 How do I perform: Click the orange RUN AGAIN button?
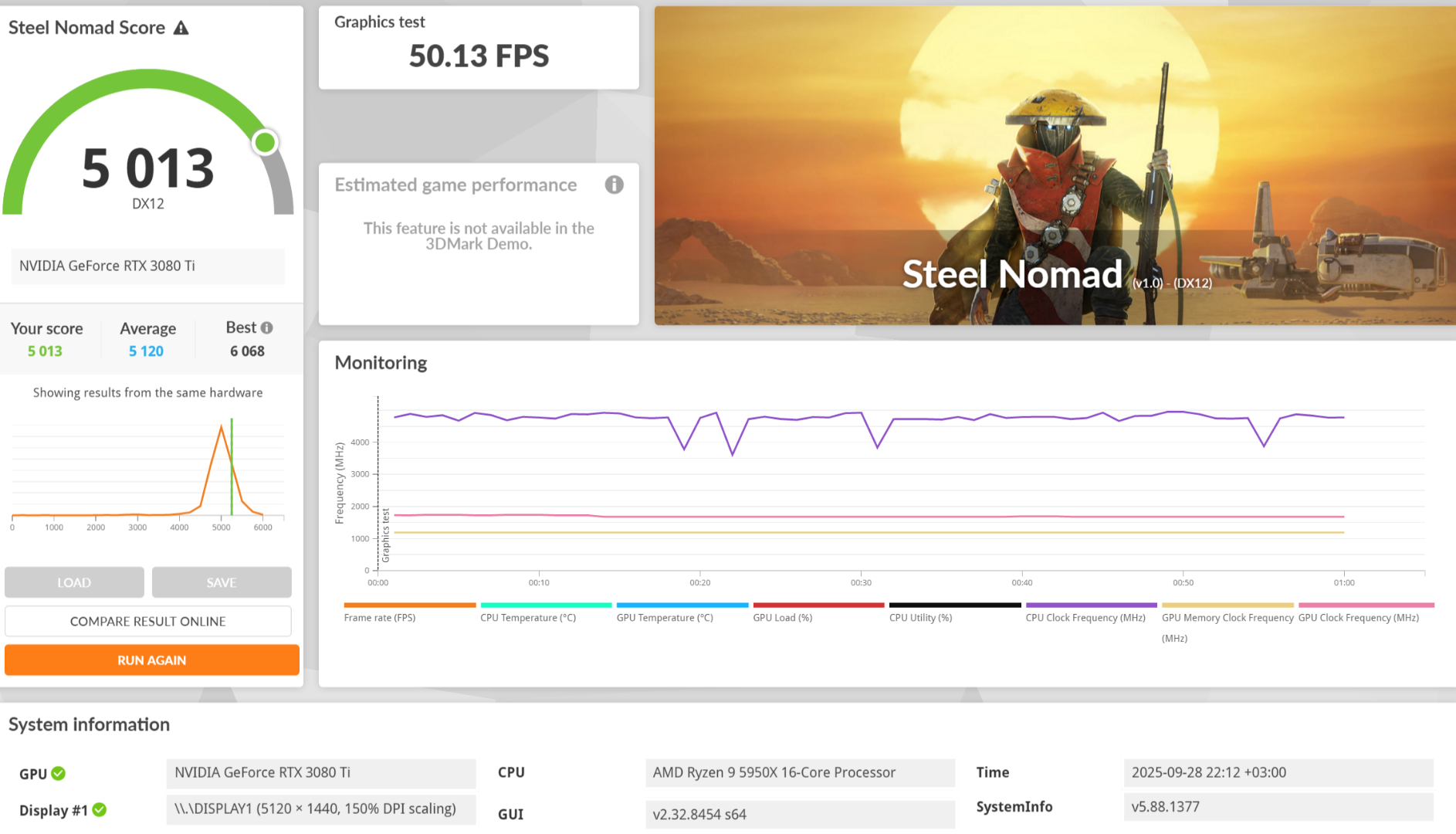152,660
